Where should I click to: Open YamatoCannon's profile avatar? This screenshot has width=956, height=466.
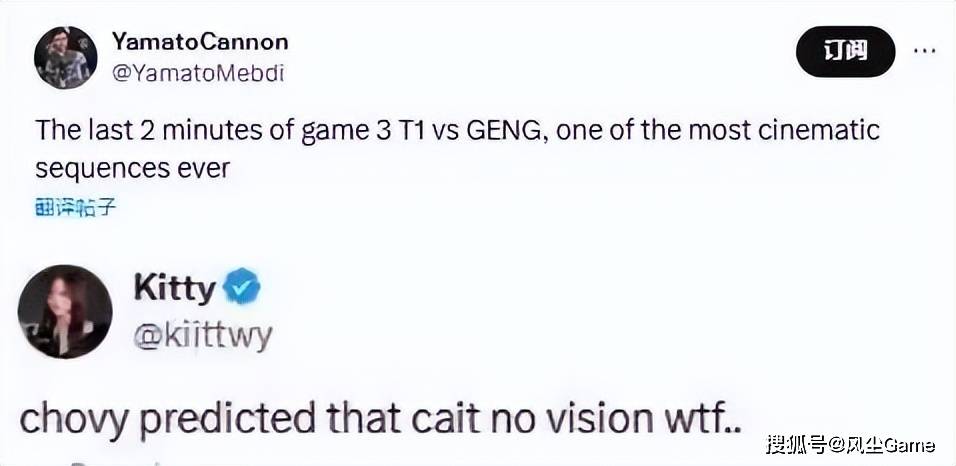coord(65,57)
